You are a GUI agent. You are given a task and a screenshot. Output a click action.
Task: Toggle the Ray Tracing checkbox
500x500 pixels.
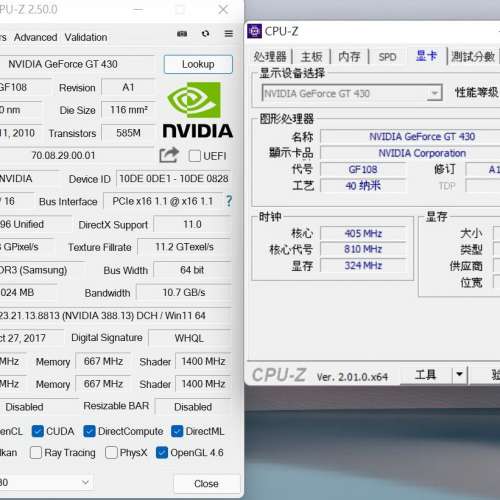pyautogui.click(x=36, y=453)
